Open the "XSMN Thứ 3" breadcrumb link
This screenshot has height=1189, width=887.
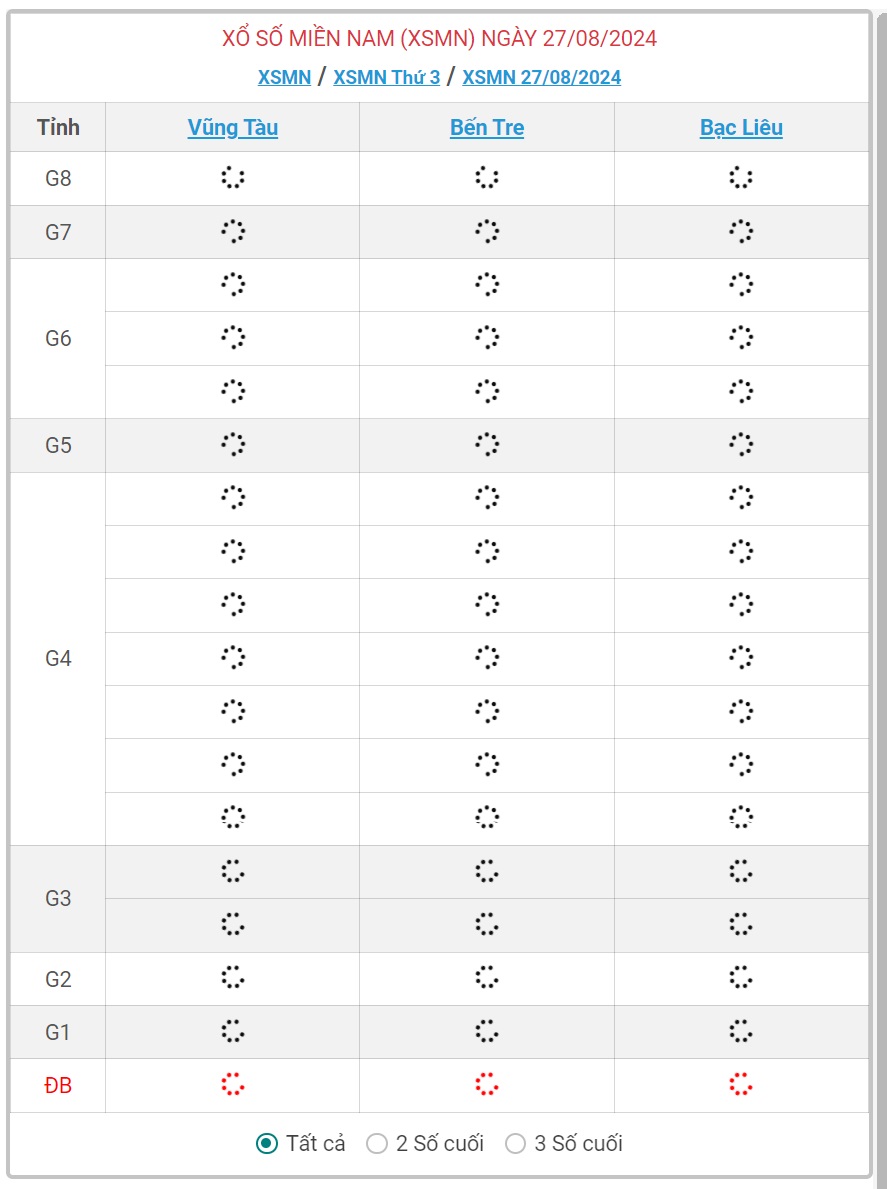click(x=386, y=77)
